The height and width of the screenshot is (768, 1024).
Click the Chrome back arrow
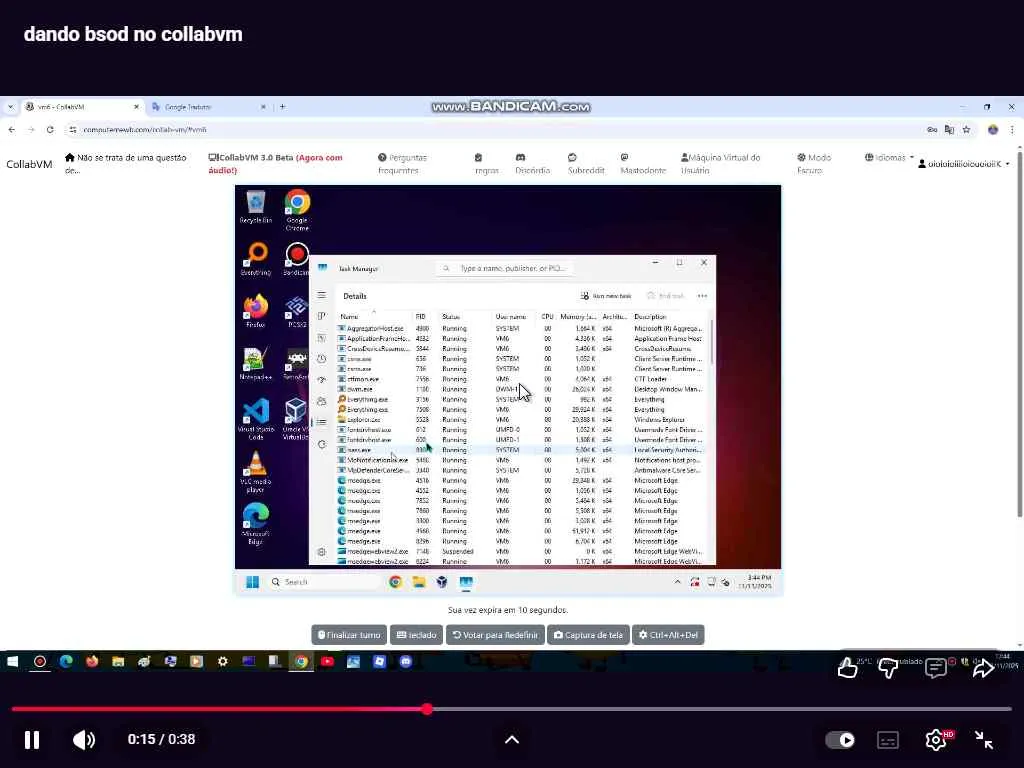12,129
